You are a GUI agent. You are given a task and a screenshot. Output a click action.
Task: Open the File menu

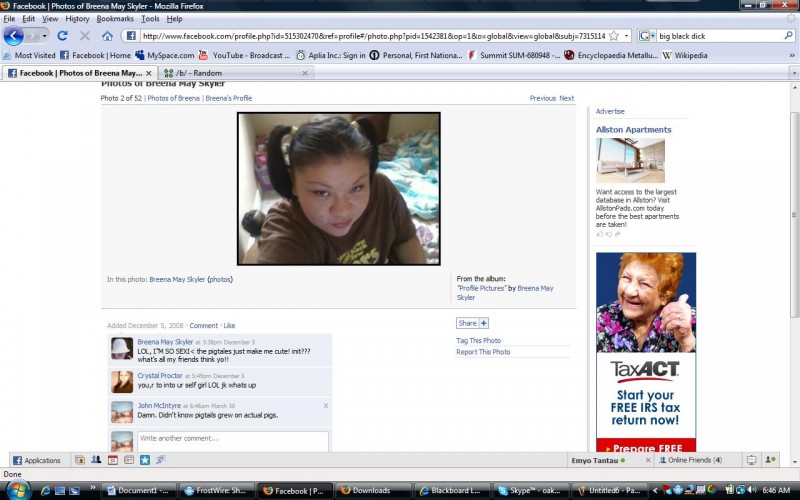tap(9, 19)
